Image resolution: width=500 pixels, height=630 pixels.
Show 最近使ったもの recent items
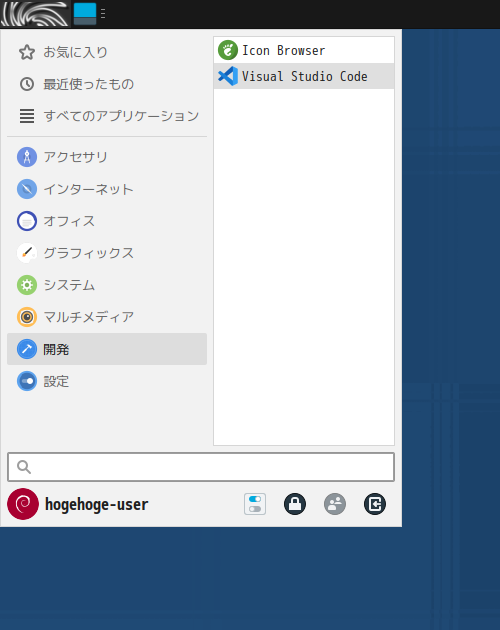(107, 84)
